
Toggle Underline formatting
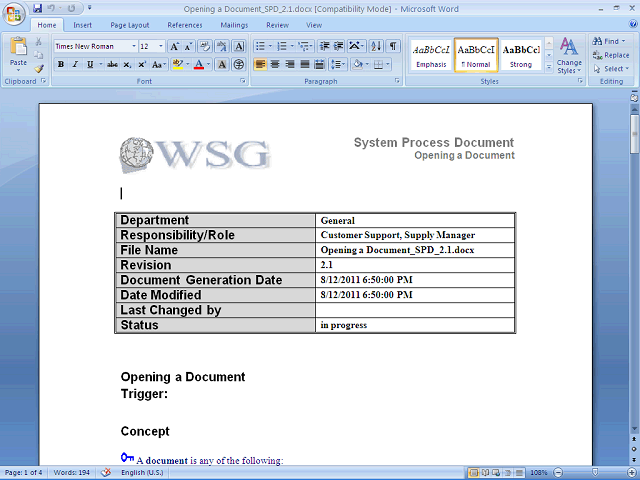click(x=90, y=64)
